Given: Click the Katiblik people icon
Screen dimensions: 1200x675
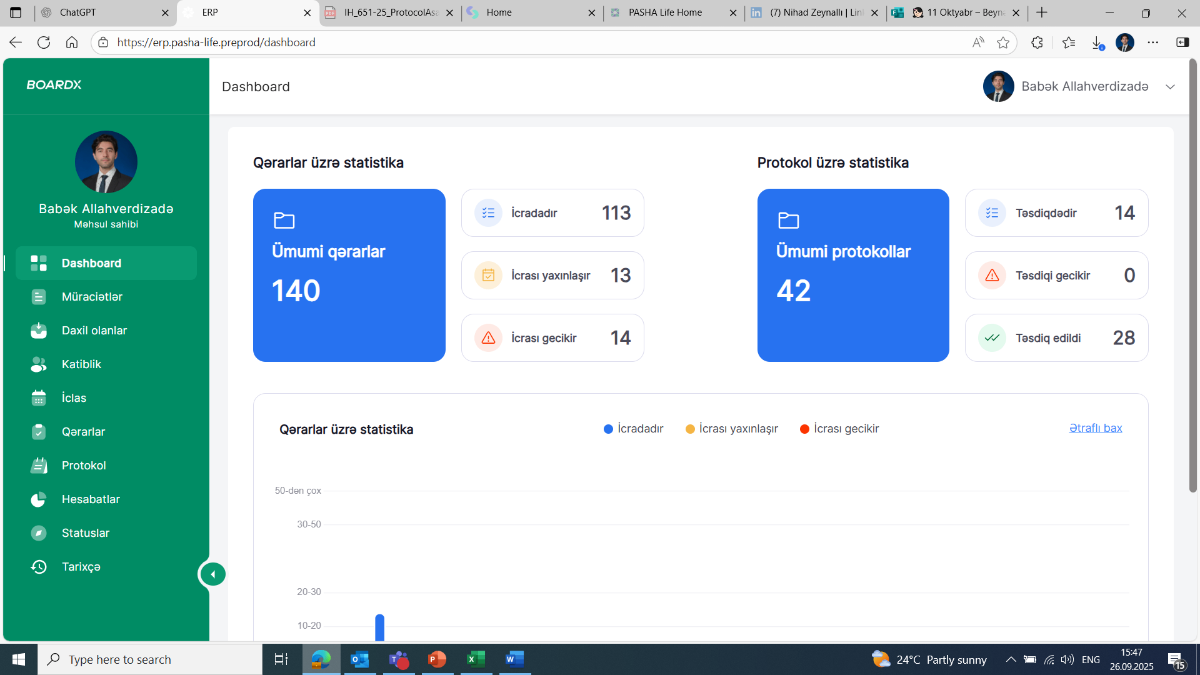Looking at the screenshot, I should (39, 364).
